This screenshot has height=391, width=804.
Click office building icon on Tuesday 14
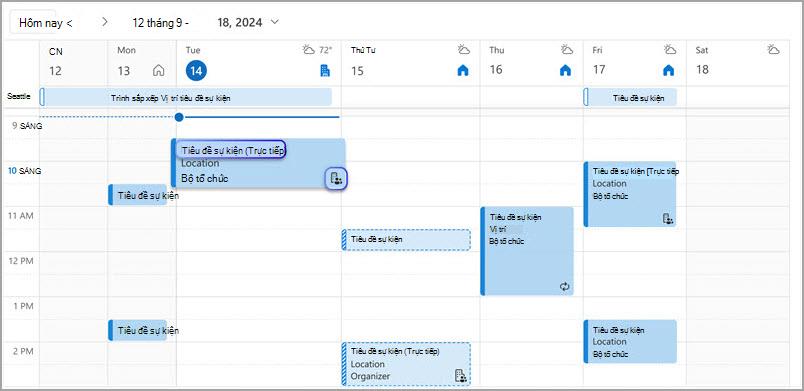click(x=325, y=71)
